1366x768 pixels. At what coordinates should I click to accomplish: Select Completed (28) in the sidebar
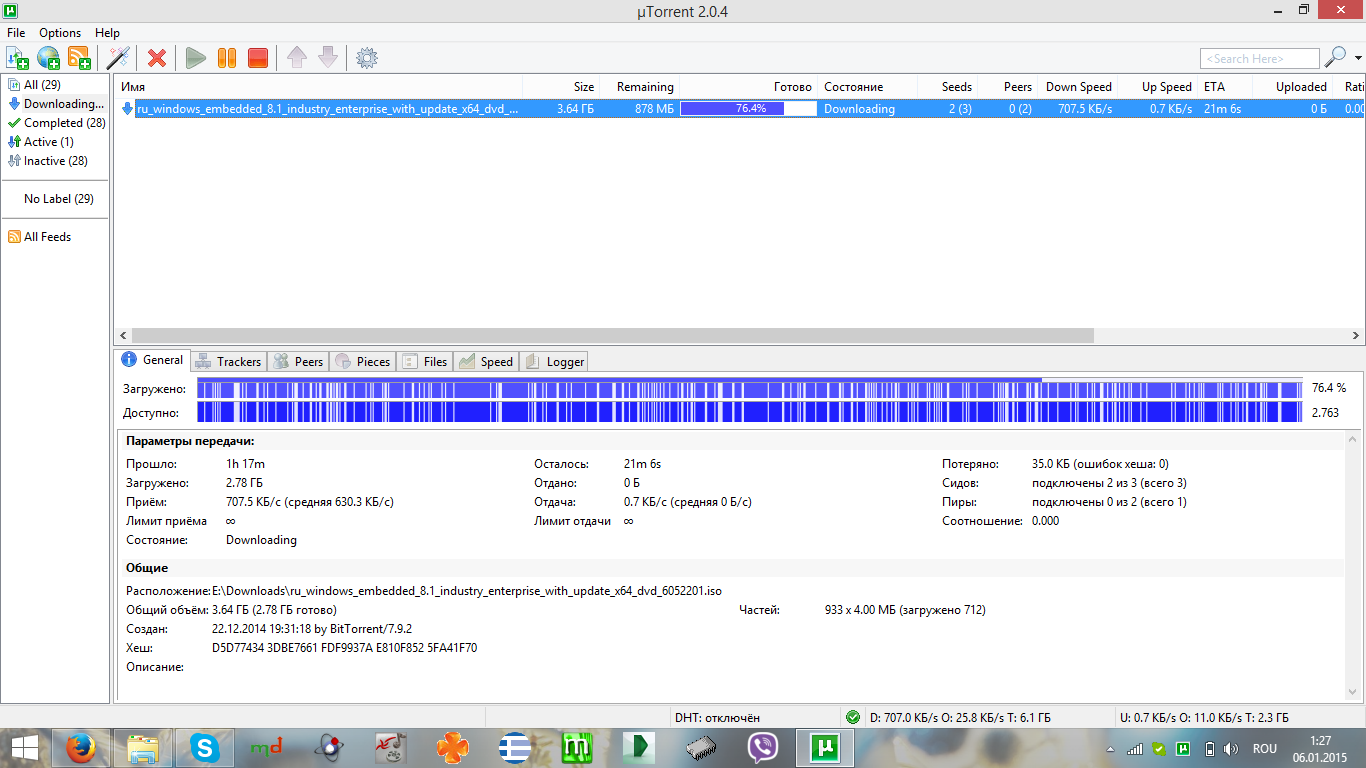click(x=55, y=123)
